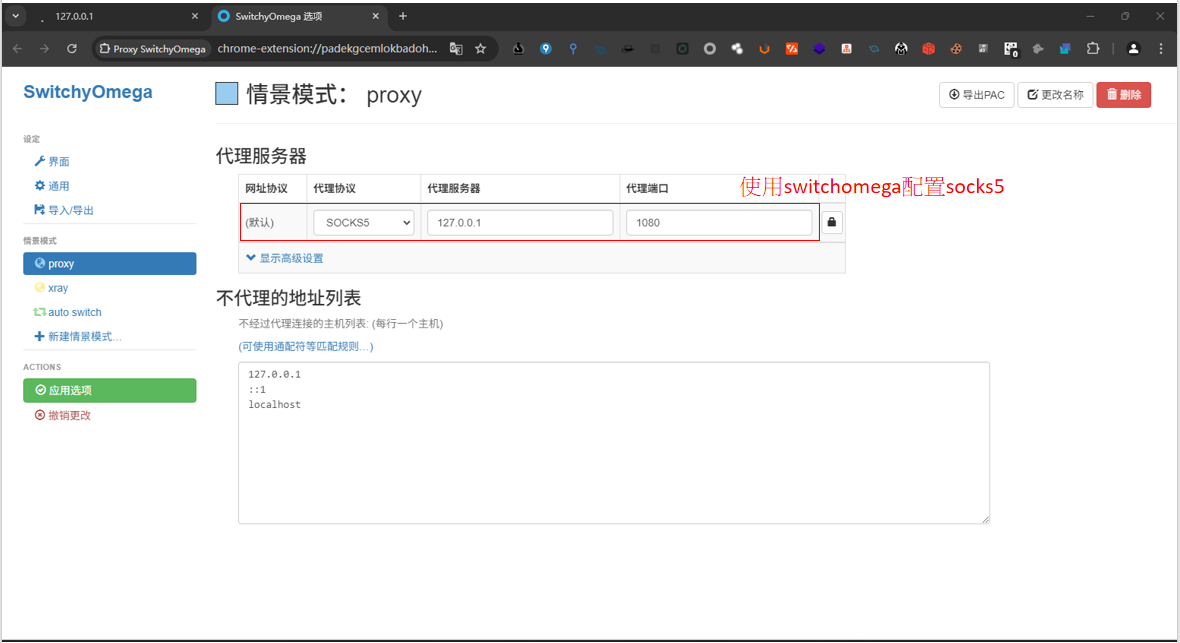Click the proxy port field containing 1080

(x=719, y=223)
